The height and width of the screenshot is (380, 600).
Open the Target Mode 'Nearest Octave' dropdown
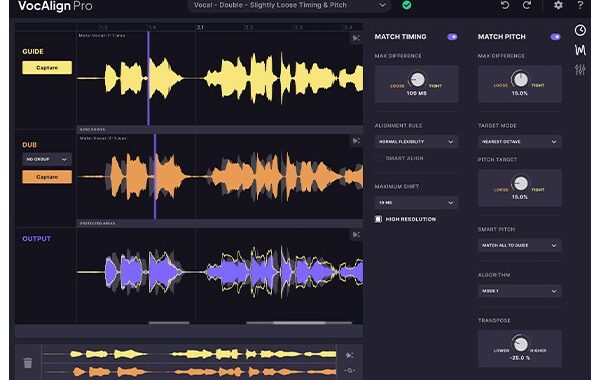point(520,142)
